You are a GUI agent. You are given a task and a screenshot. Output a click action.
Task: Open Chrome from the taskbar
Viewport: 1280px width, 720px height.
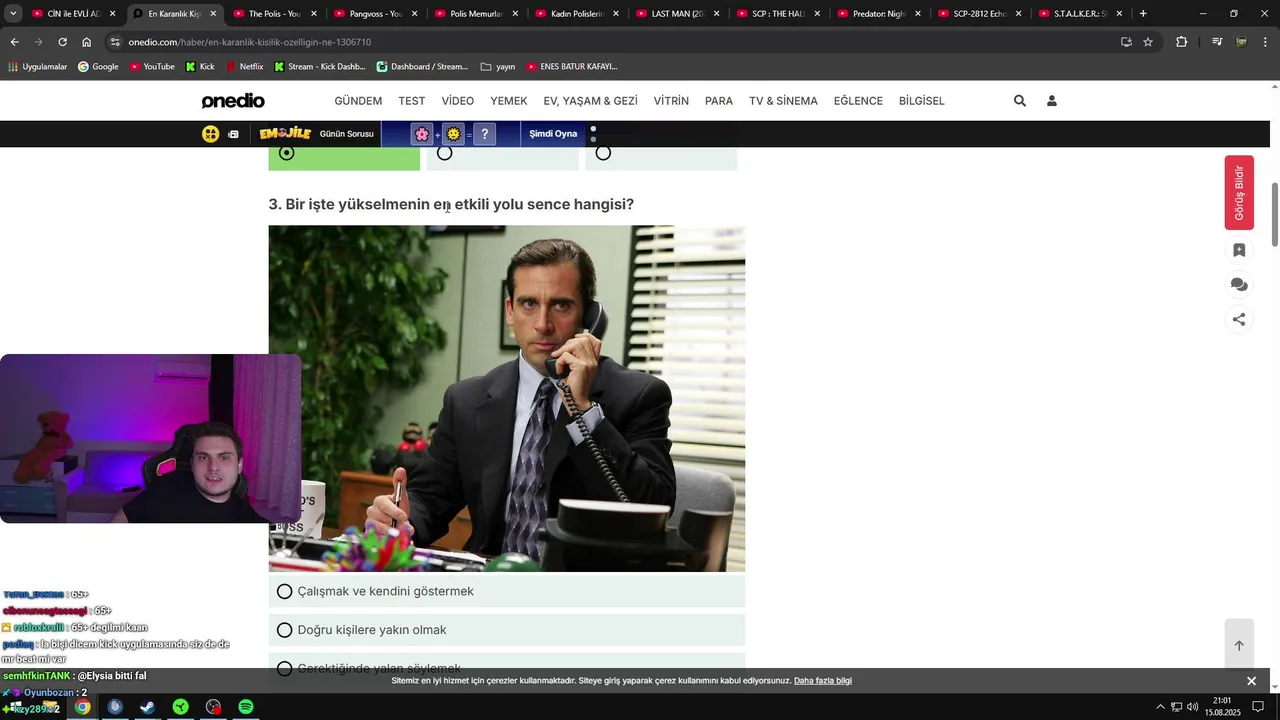(82, 707)
